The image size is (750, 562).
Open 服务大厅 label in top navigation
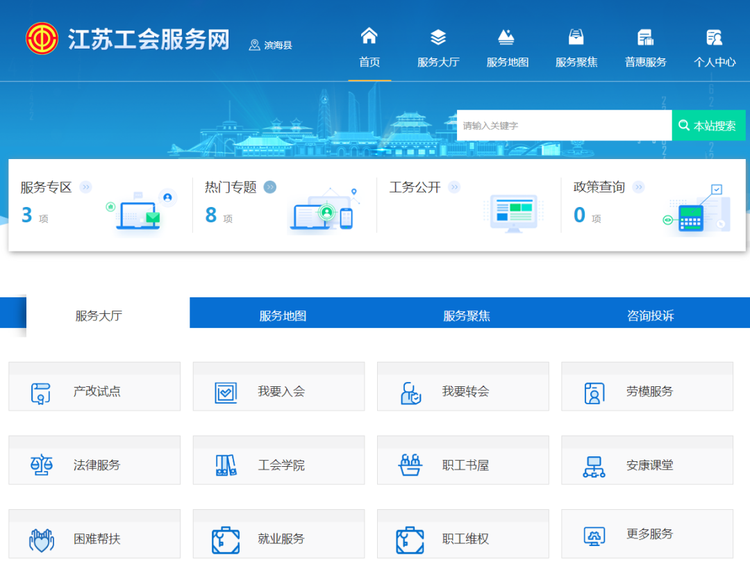[x=438, y=62]
